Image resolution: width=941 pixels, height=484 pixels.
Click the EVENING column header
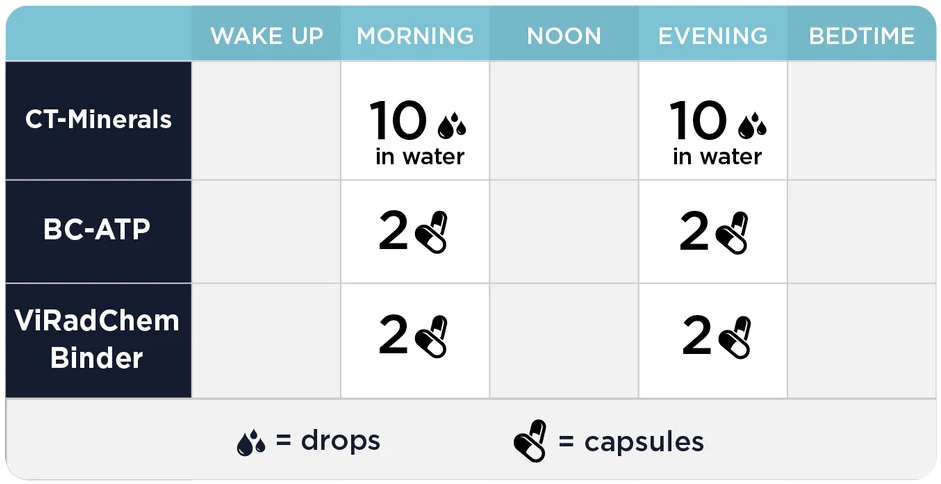coord(713,36)
